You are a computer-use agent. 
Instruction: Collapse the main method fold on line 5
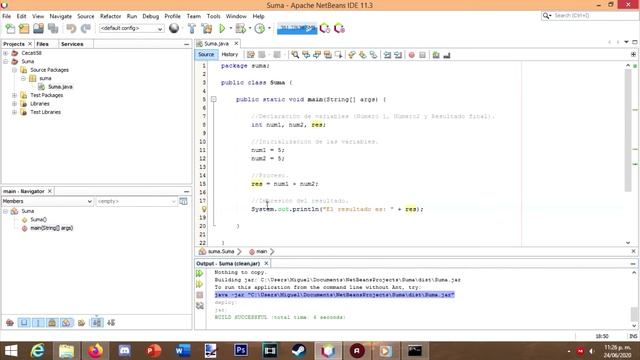[x=213, y=99]
